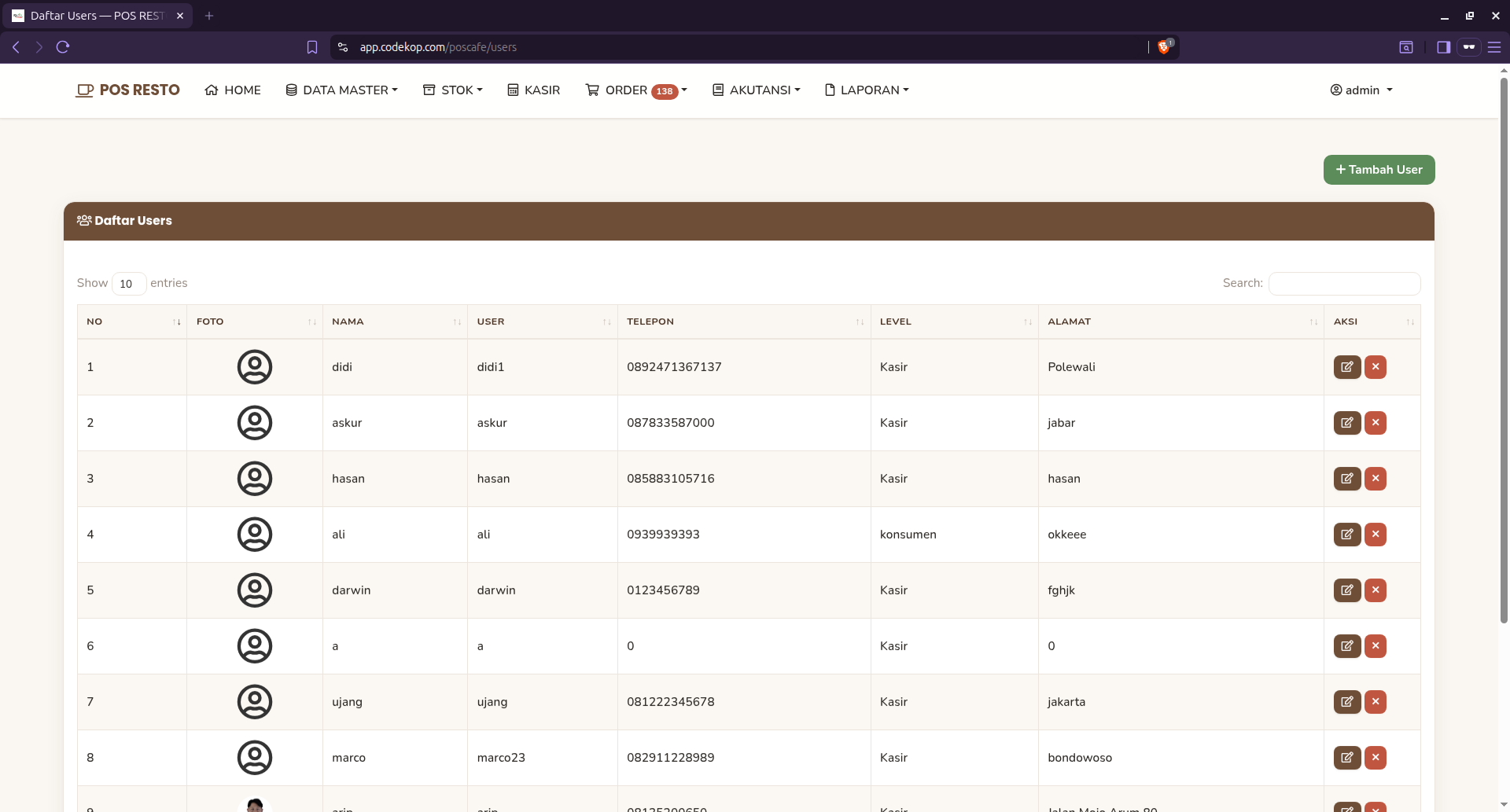
Task: Select the Daftar Users browser tab
Action: (x=98, y=16)
